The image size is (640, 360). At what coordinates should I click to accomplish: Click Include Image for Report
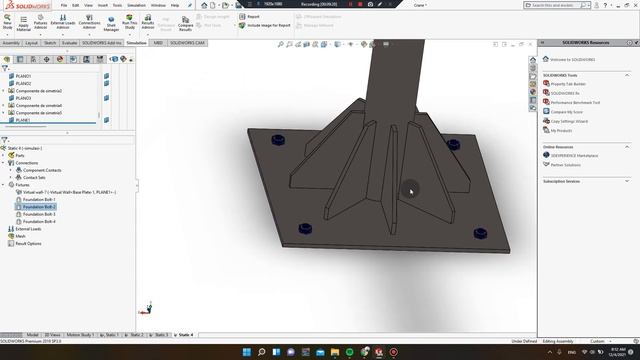click(x=264, y=25)
